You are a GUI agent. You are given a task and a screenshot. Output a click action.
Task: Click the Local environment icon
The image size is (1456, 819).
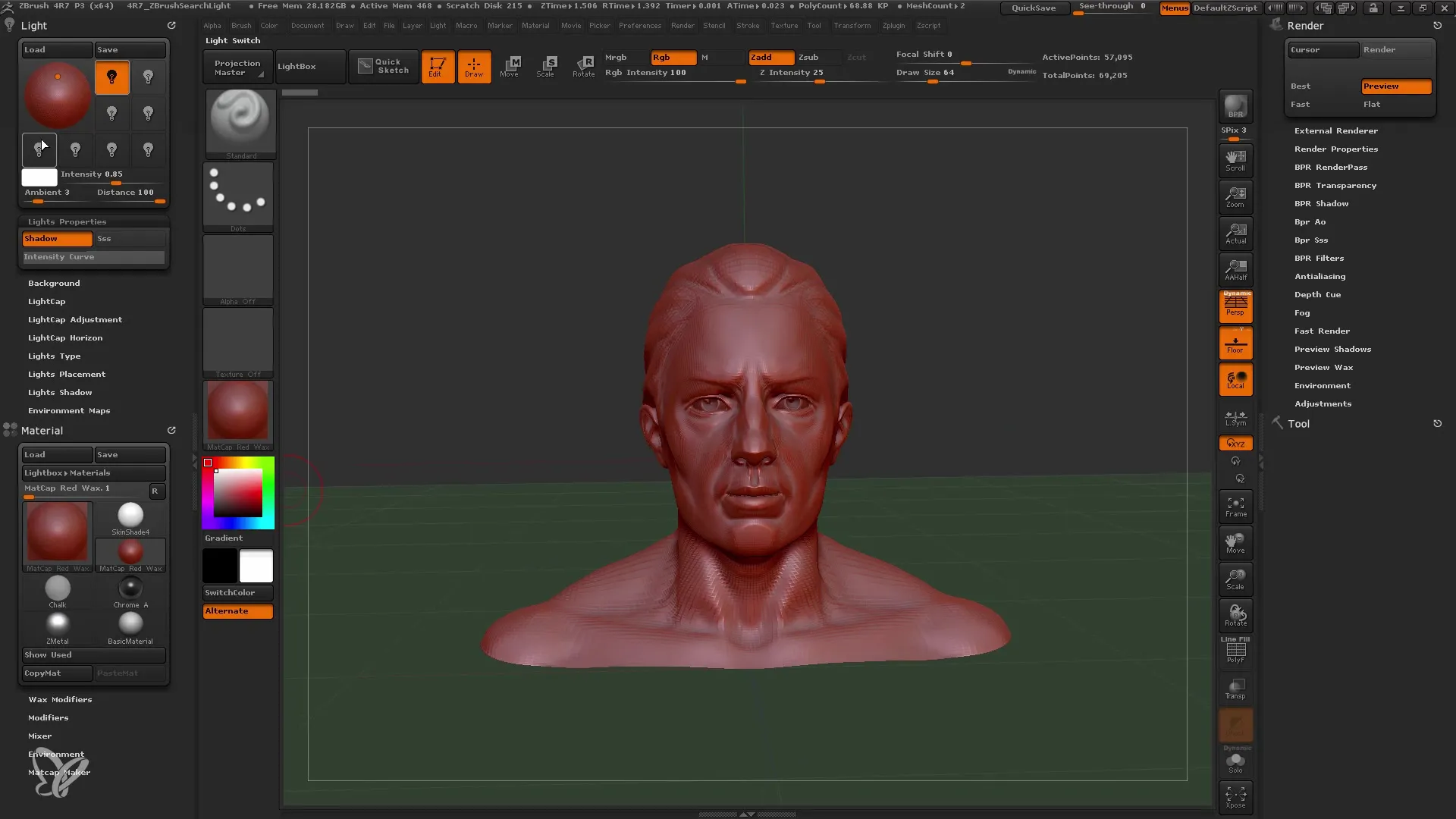[1236, 380]
